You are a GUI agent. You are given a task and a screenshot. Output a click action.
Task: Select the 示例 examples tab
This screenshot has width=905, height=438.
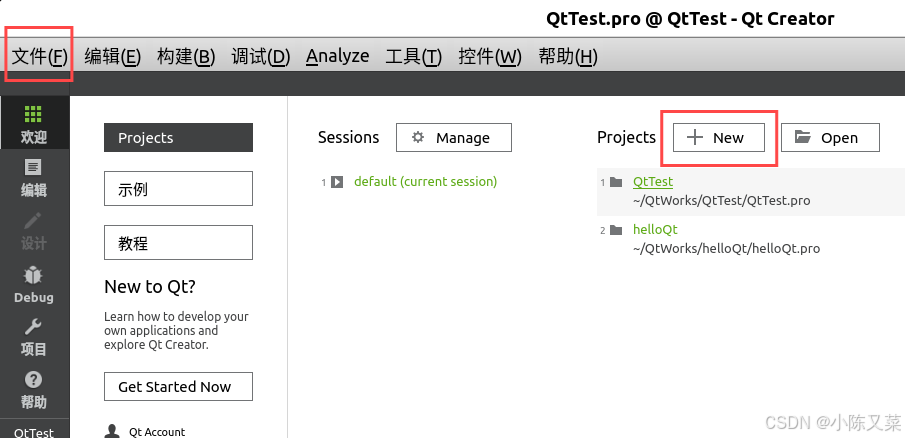[x=178, y=189]
